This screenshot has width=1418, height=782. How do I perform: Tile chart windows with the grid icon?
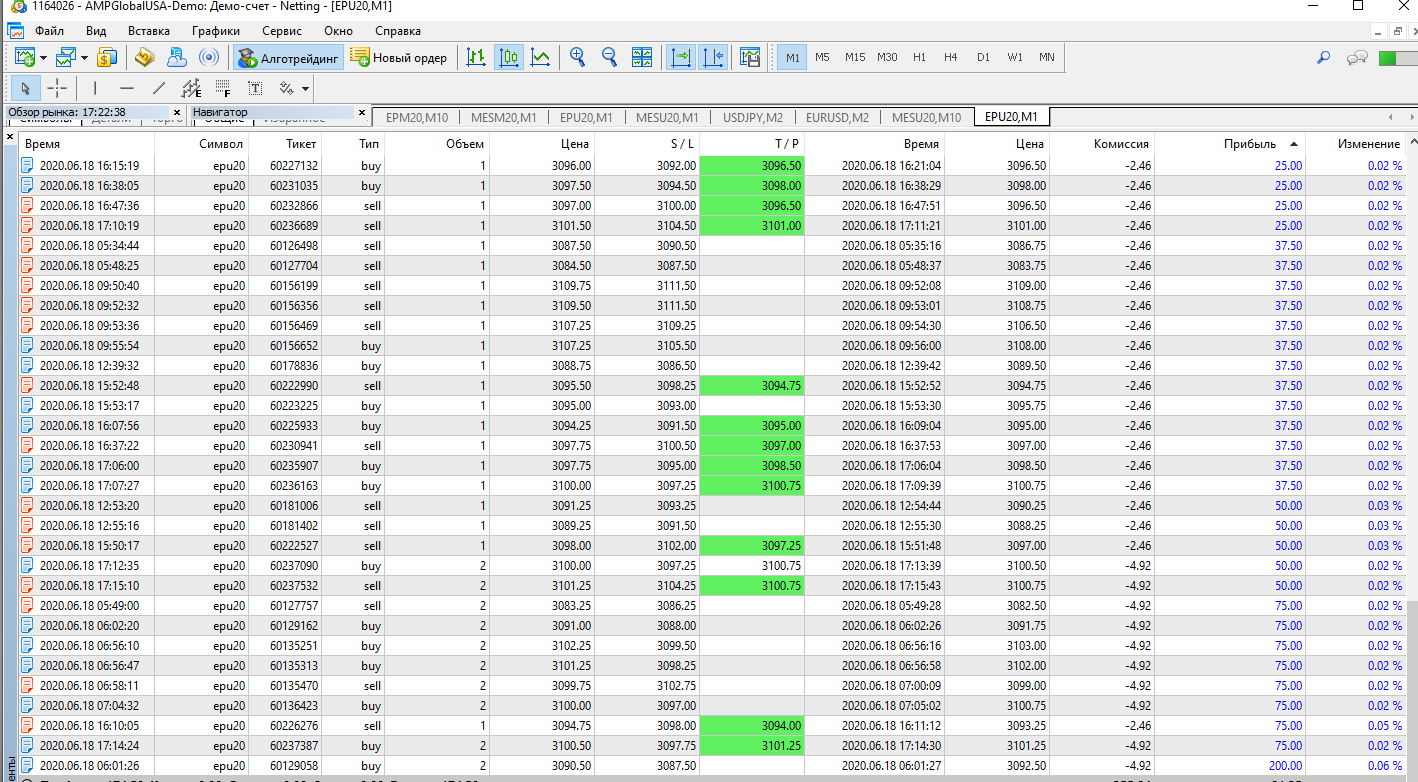[x=642, y=58]
